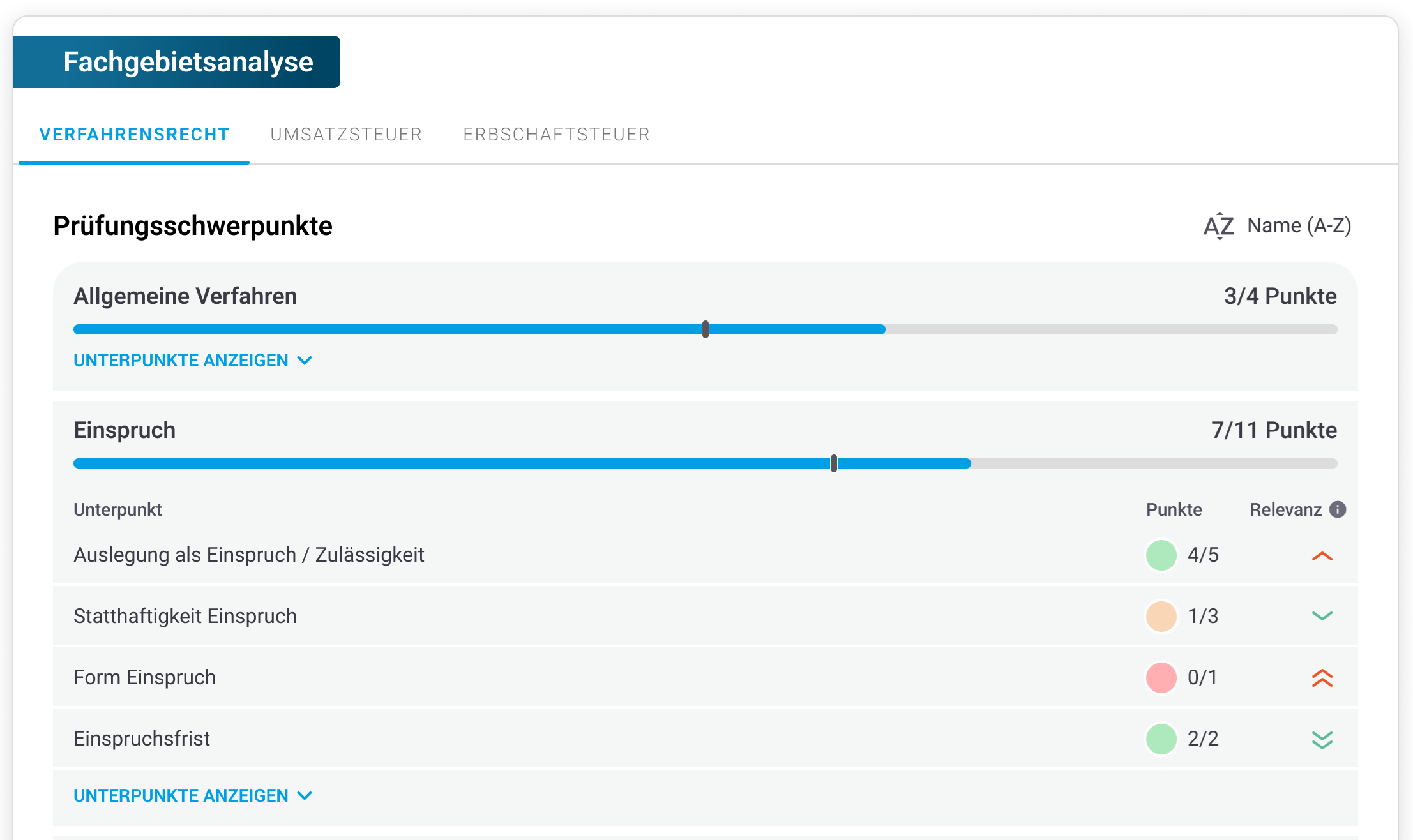Click the green down chevron for Statthaftigkeit Einspruch
Screen dimensions: 1413x840
1322,616
